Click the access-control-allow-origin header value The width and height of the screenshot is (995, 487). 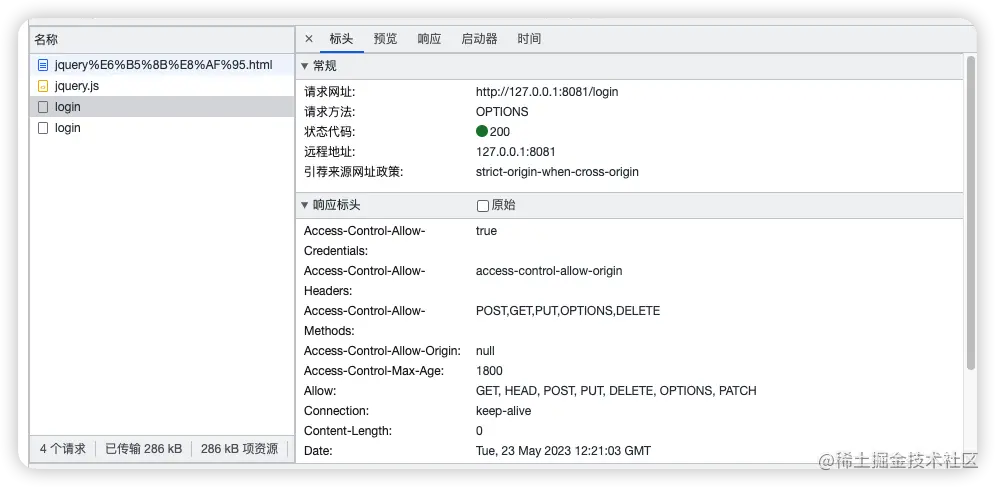(549, 271)
